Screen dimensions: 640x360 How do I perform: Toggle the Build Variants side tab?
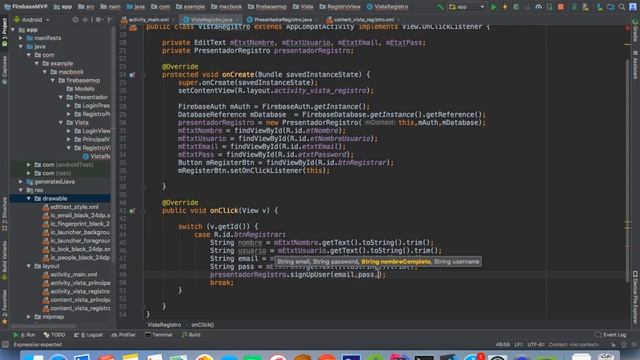(x=4, y=260)
